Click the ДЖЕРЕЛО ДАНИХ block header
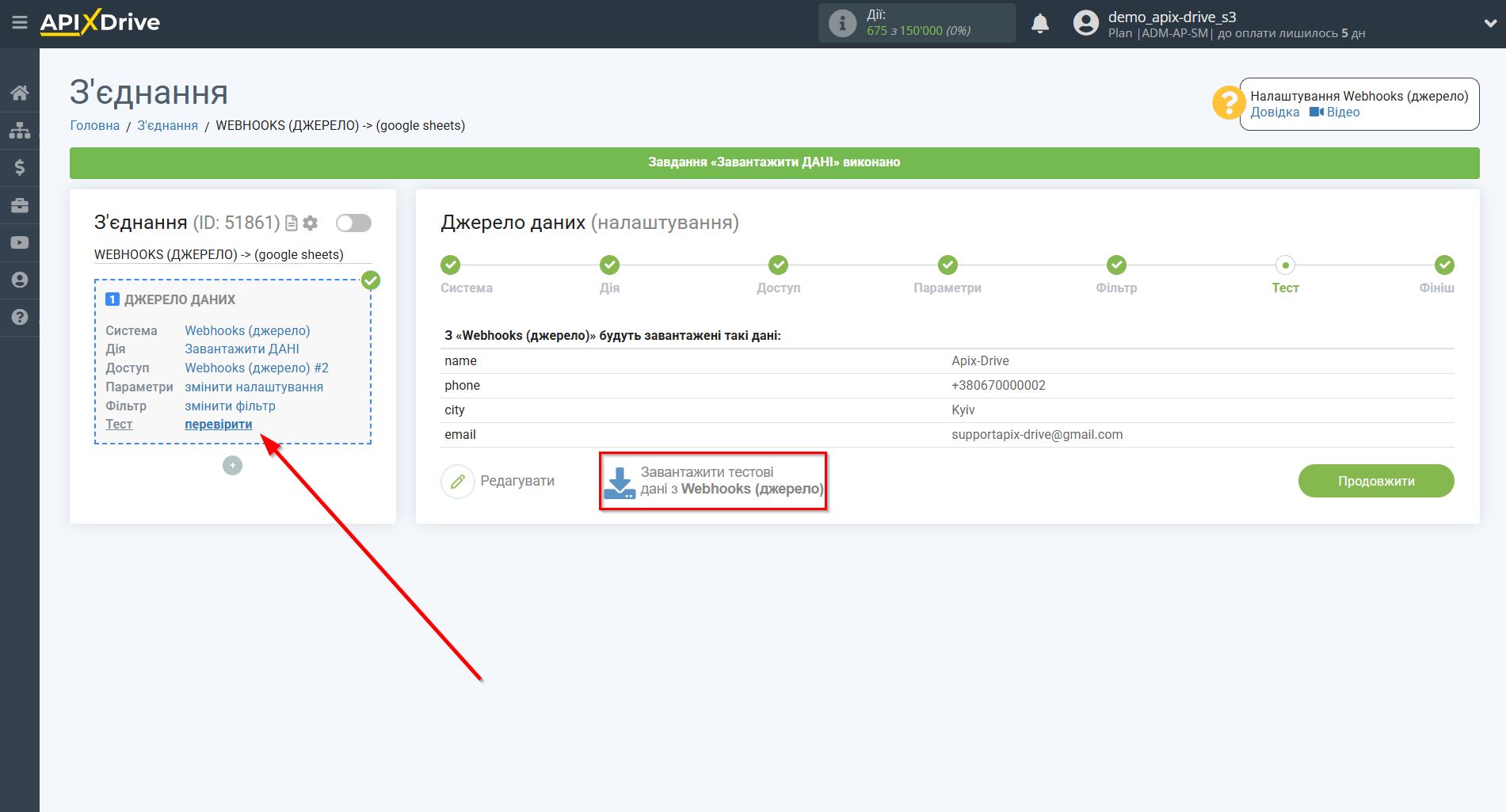 pyautogui.click(x=180, y=299)
